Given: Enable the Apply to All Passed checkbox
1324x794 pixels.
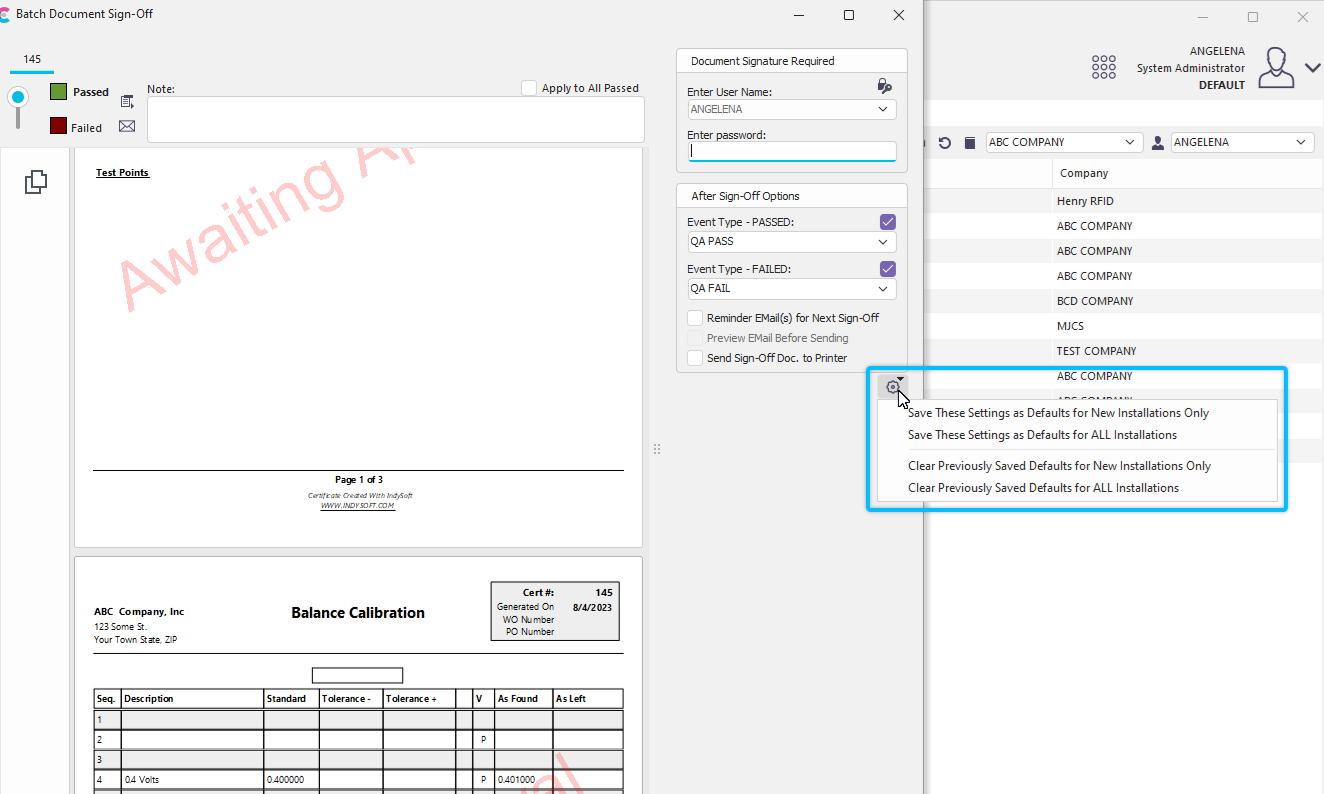Looking at the screenshot, I should pyautogui.click(x=529, y=88).
